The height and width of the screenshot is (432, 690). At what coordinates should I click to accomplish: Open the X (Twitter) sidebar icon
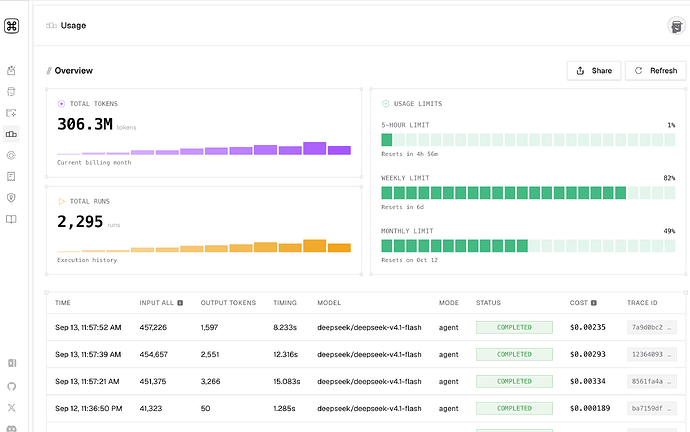coord(11,407)
